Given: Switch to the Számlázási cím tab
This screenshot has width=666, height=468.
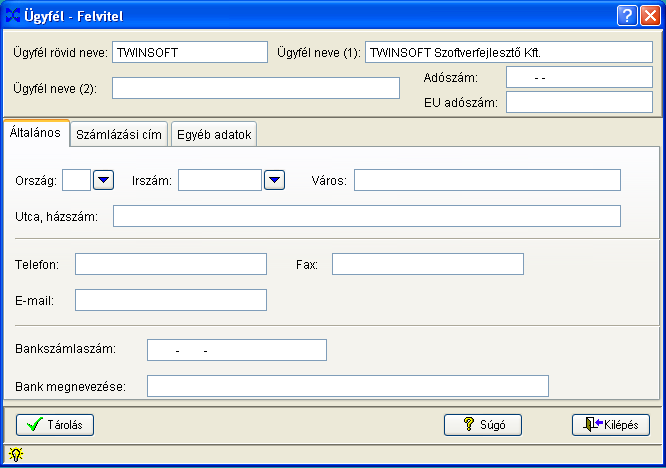Looking at the screenshot, I should pos(119,135).
